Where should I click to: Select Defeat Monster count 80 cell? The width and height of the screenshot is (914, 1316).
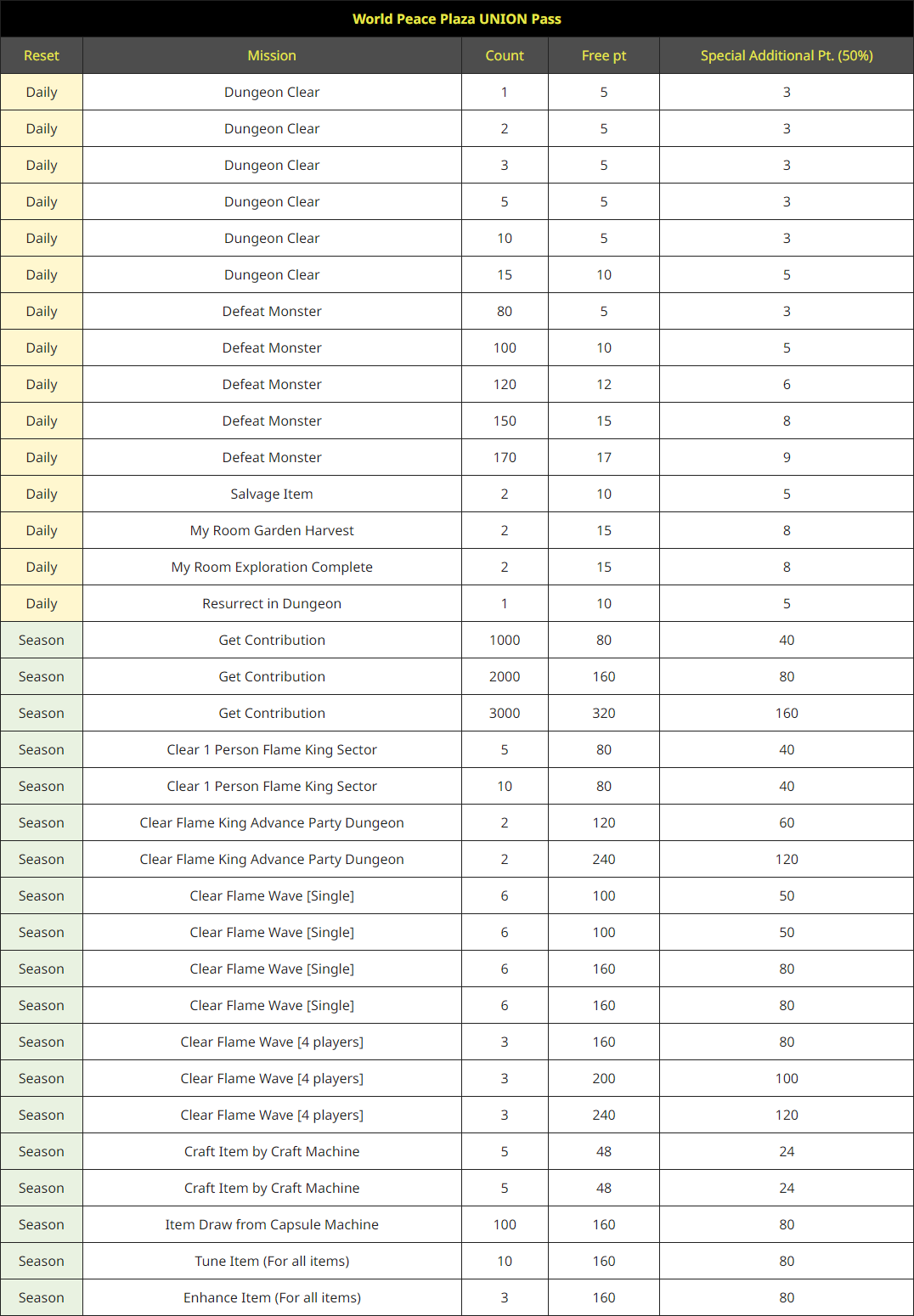coord(505,311)
